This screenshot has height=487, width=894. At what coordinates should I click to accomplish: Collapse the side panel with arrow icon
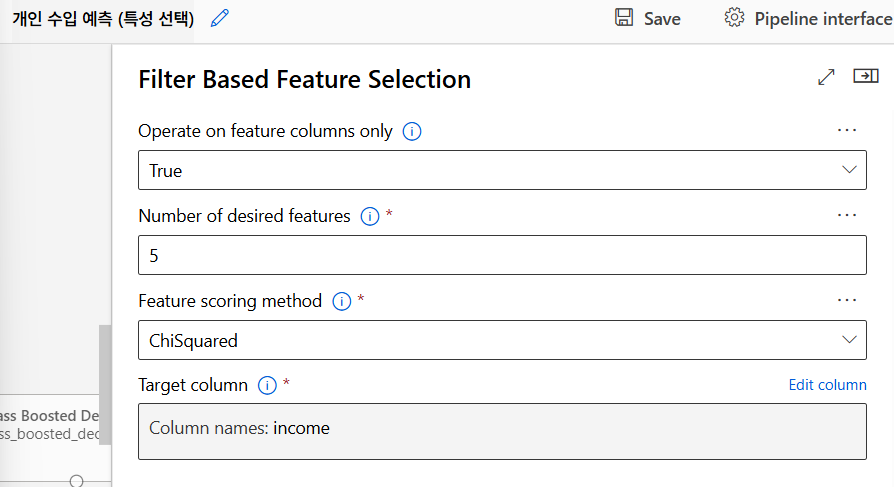(x=865, y=77)
